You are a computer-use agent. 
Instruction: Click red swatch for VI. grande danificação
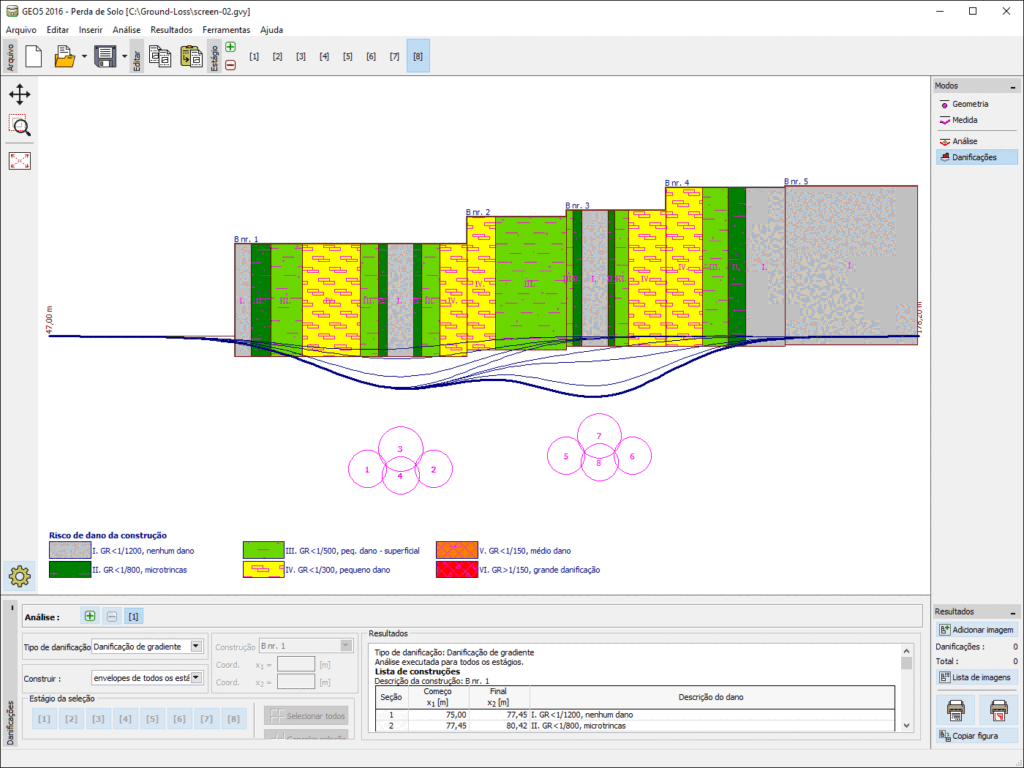point(456,569)
